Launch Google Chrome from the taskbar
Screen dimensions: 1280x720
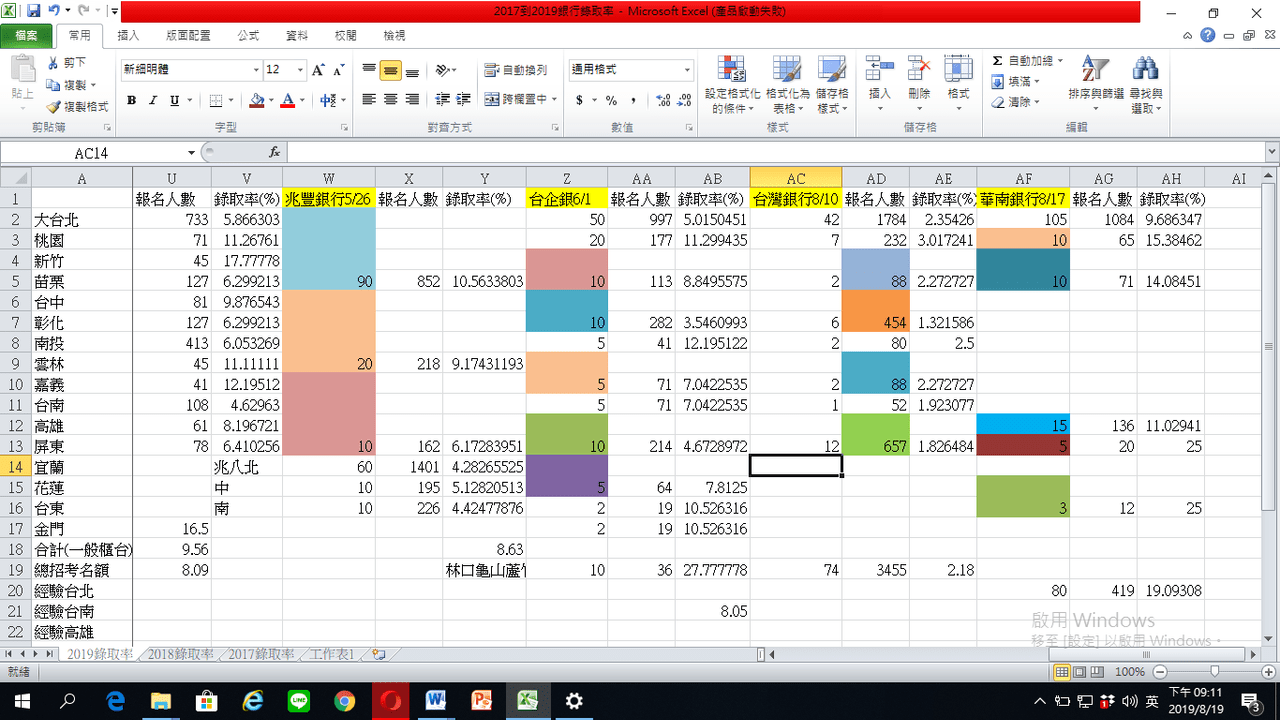pos(344,701)
